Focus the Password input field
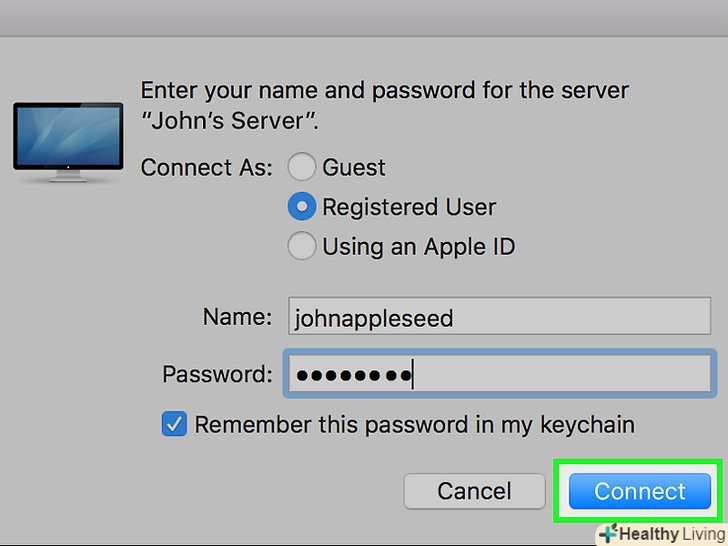728x546 pixels. (x=498, y=375)
